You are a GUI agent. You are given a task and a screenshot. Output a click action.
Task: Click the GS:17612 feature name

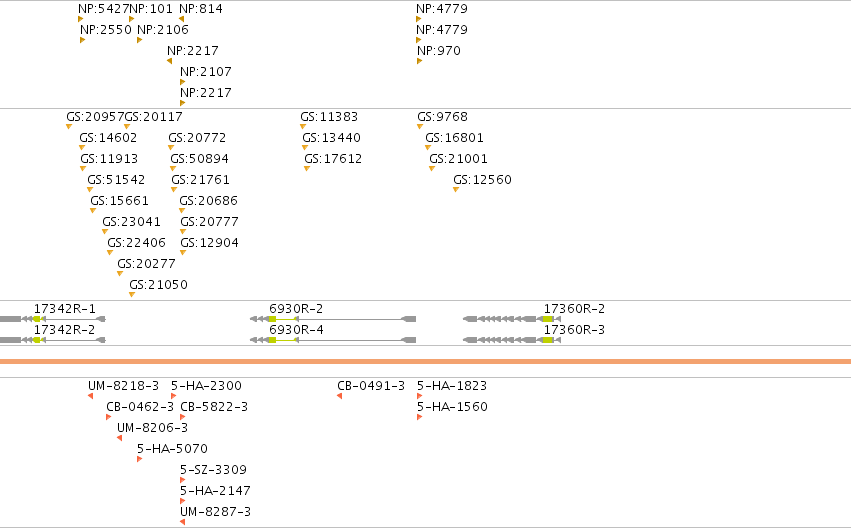coord(333,159)
